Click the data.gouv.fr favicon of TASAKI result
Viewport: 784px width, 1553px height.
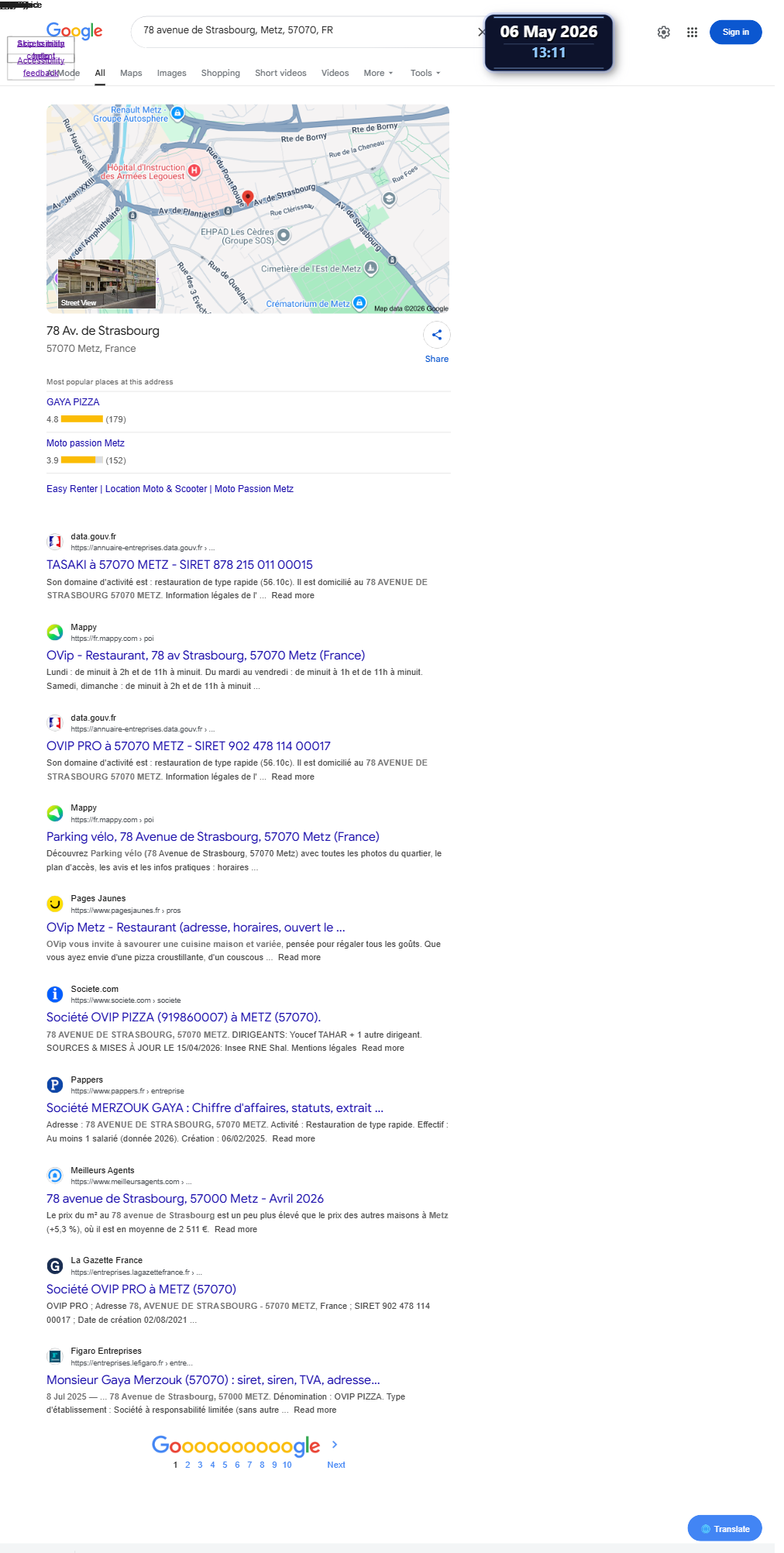(55, 542)
